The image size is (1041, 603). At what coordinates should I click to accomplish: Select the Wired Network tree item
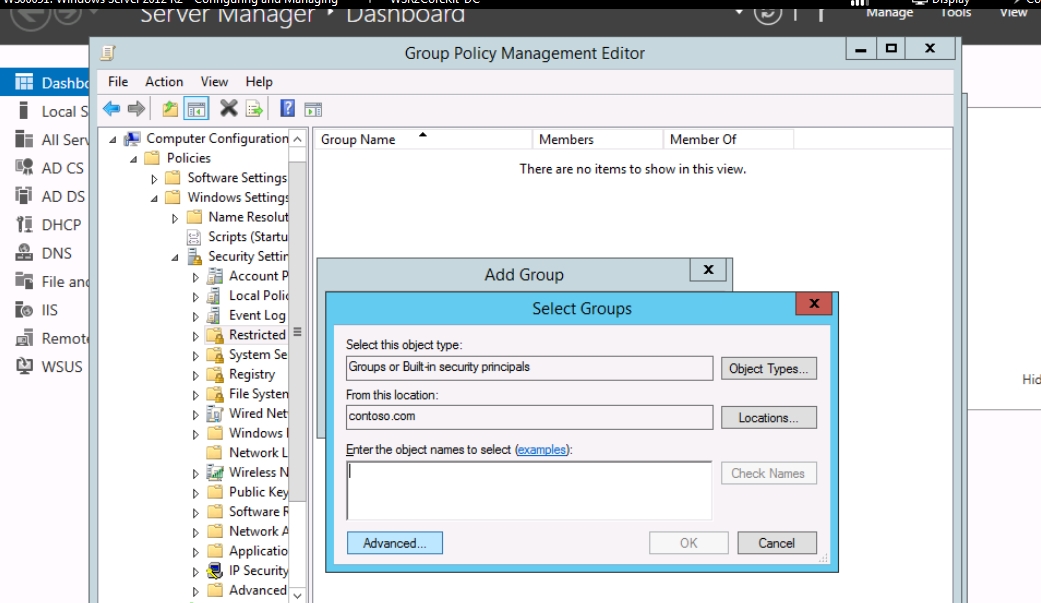click(258, 413)
